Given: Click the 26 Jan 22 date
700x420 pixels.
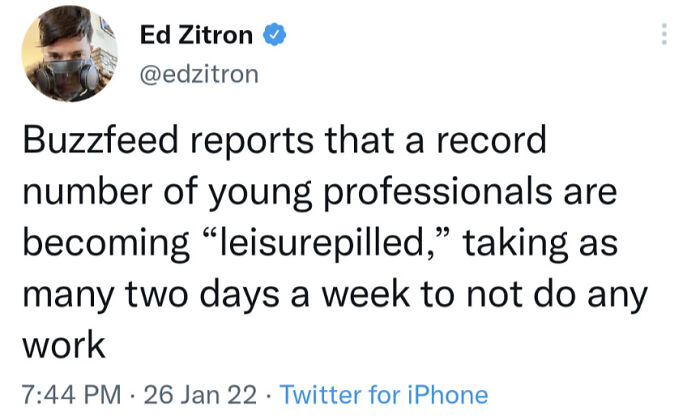Looking at the screenshot, I should coord(201,394).
